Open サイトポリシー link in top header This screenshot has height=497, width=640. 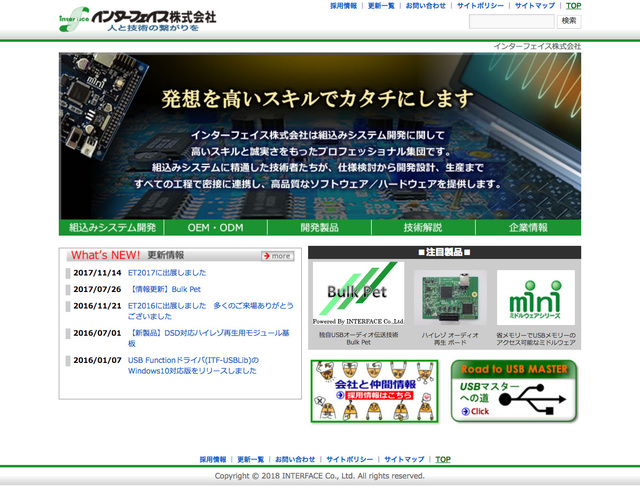tap(480, 6)
